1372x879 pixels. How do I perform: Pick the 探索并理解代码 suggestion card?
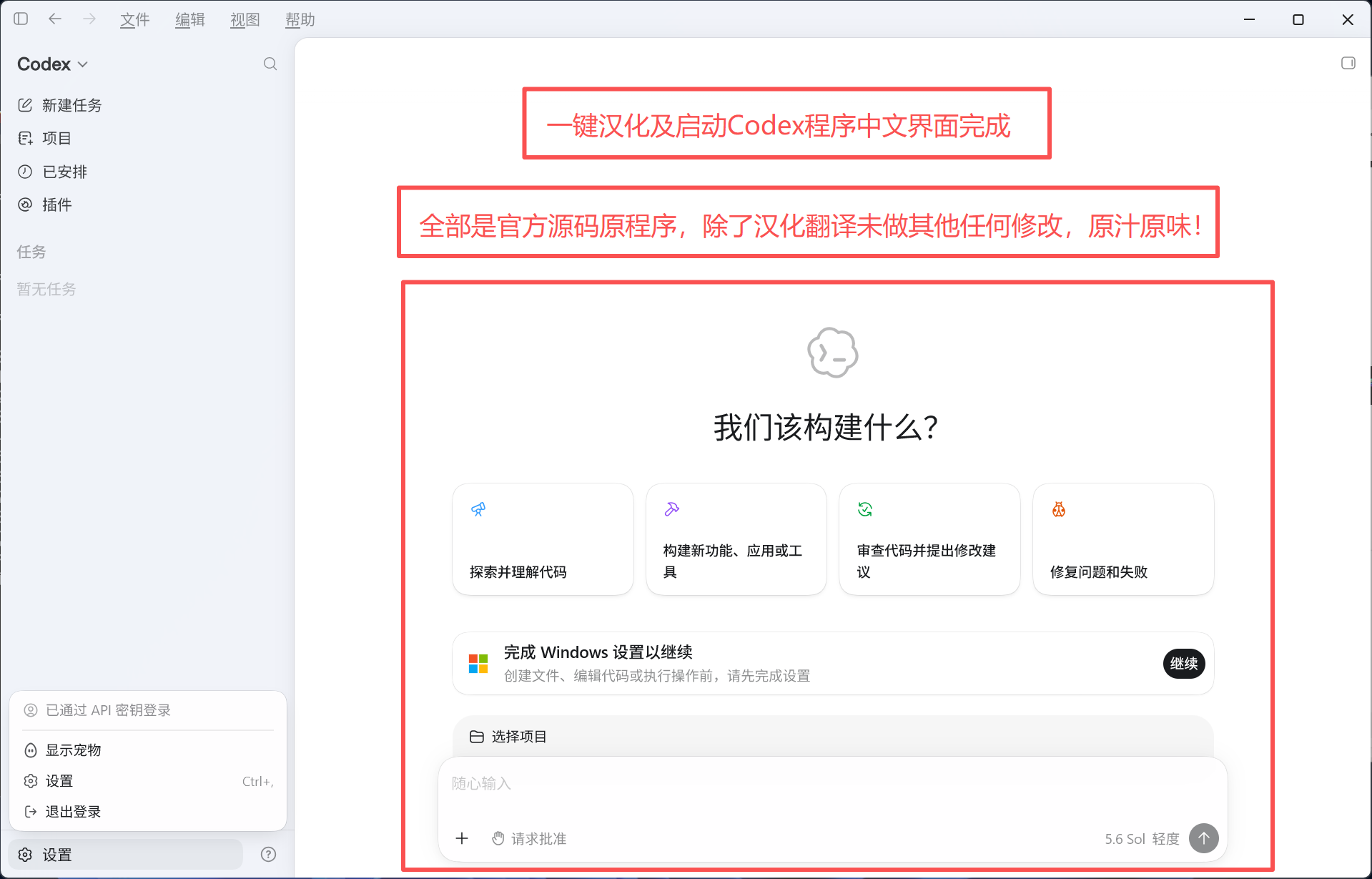click(543, 539)
